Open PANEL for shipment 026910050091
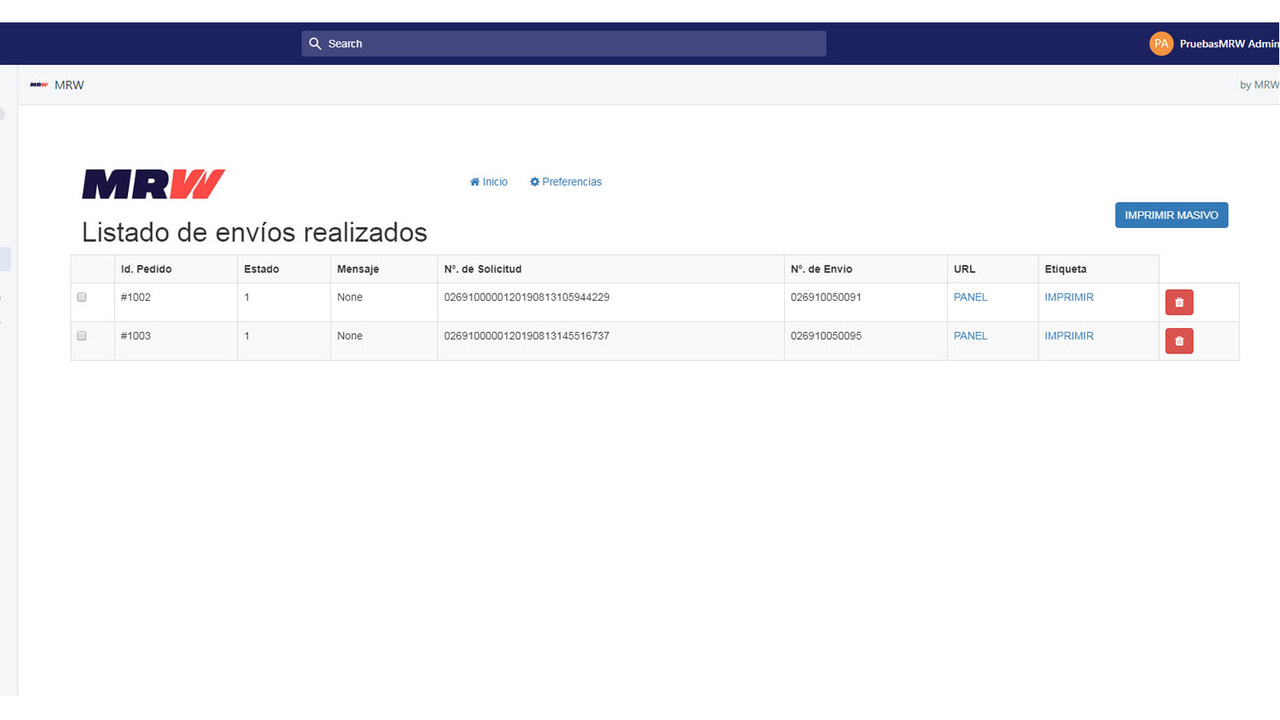The height and width of the screenshot is (720, 1280). point(970,297)
